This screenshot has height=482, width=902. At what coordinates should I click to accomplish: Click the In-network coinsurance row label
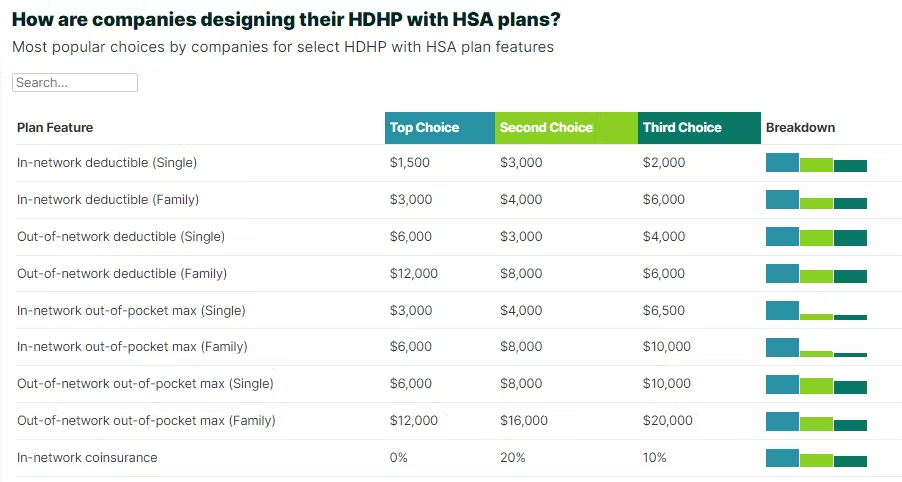(x=87, y=458)
